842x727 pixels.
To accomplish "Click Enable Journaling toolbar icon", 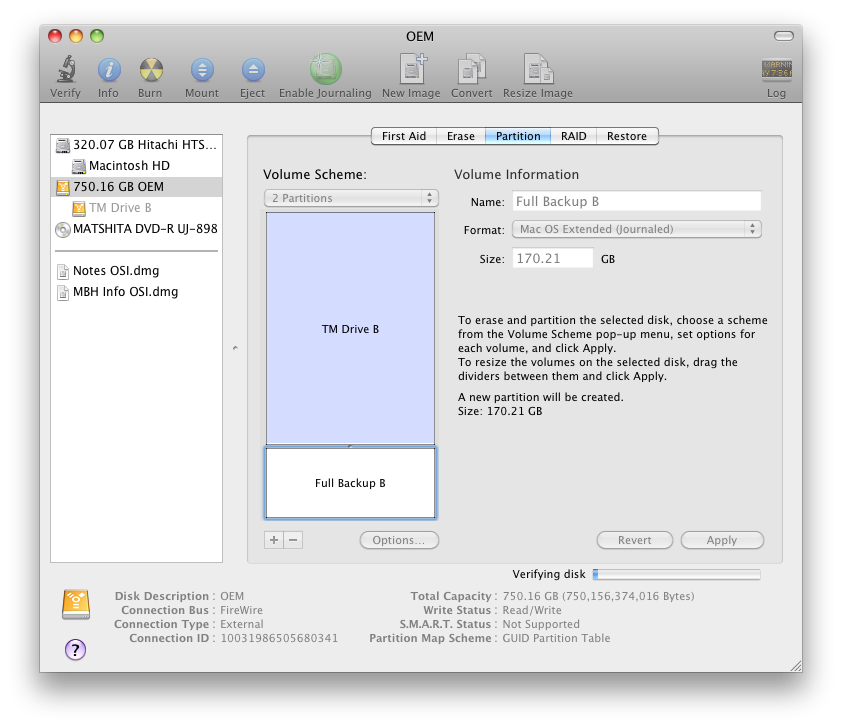I will coord(325,69).
